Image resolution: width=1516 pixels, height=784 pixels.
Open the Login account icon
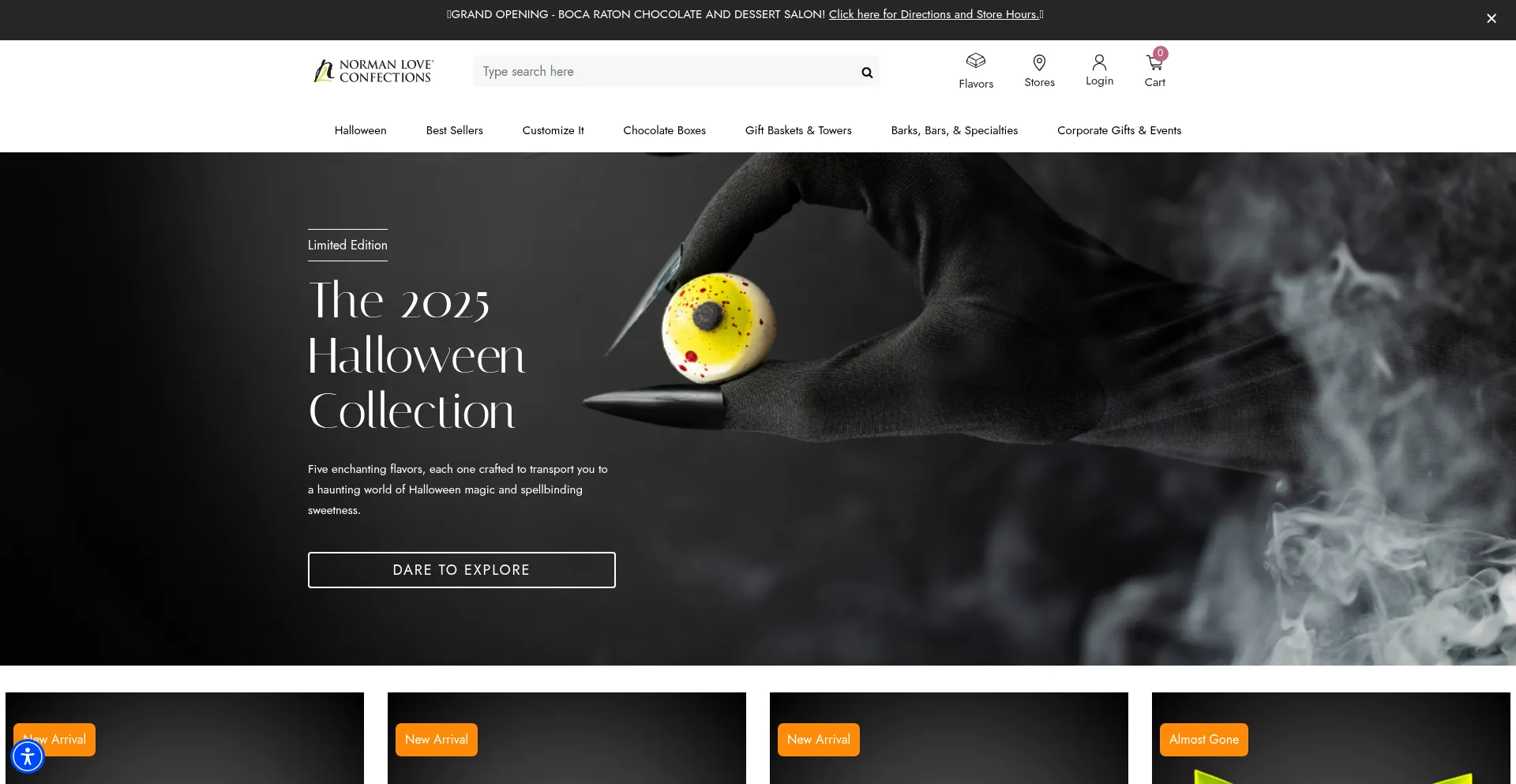click(x=1099, y=62)
